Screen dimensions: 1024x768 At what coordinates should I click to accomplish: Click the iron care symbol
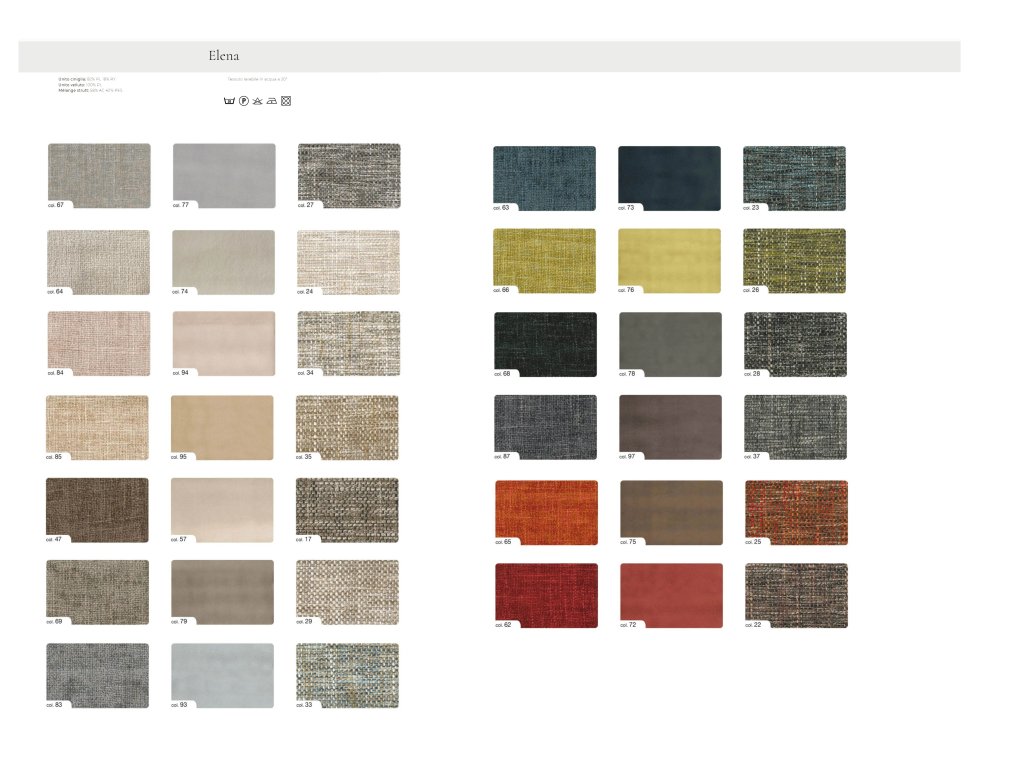tap(272, 101)
